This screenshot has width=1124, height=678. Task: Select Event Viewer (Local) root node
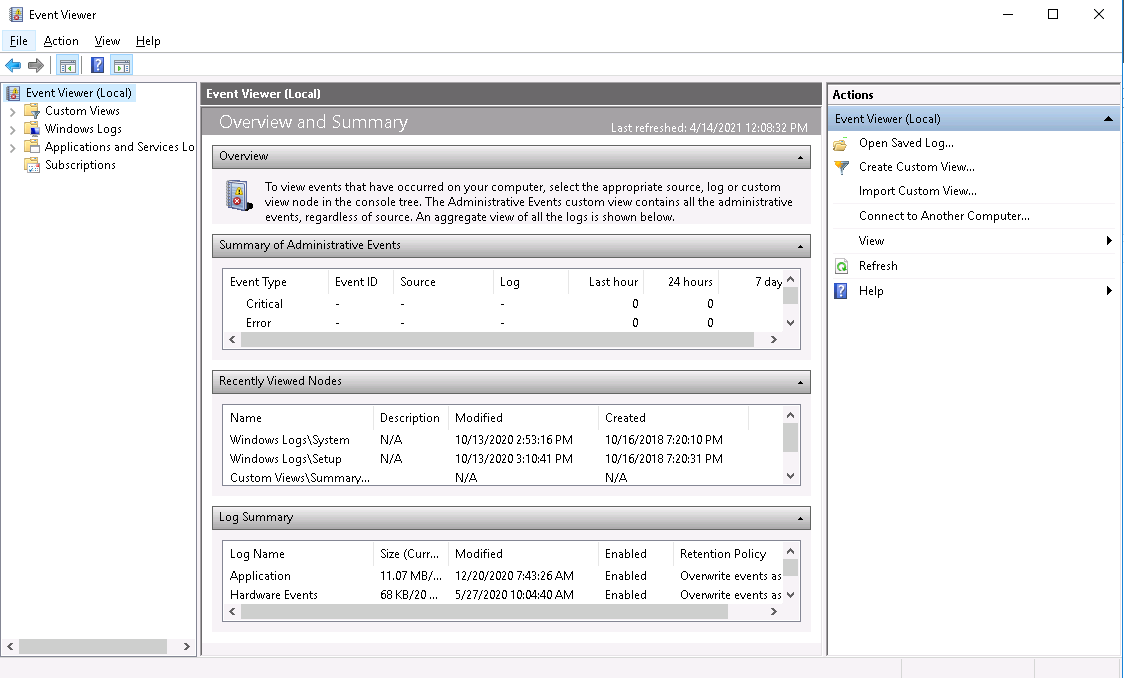pyautogui.click(x=79, y=93)
